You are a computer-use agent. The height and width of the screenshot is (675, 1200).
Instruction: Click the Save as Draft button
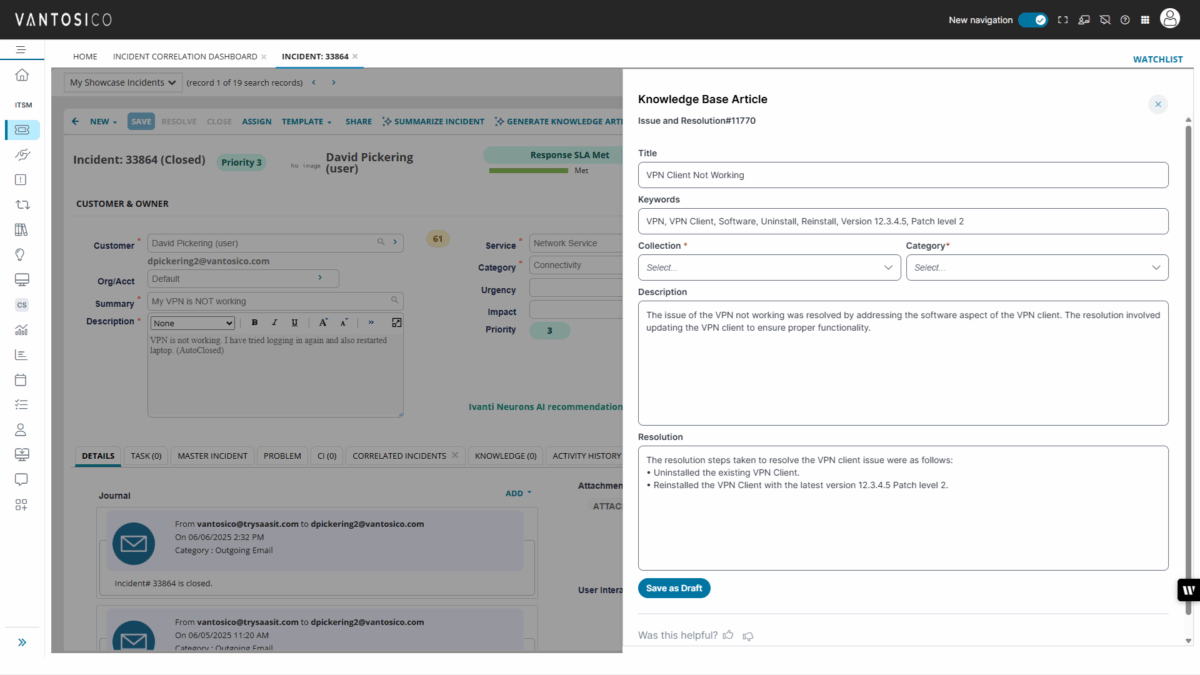click(674, 588)
